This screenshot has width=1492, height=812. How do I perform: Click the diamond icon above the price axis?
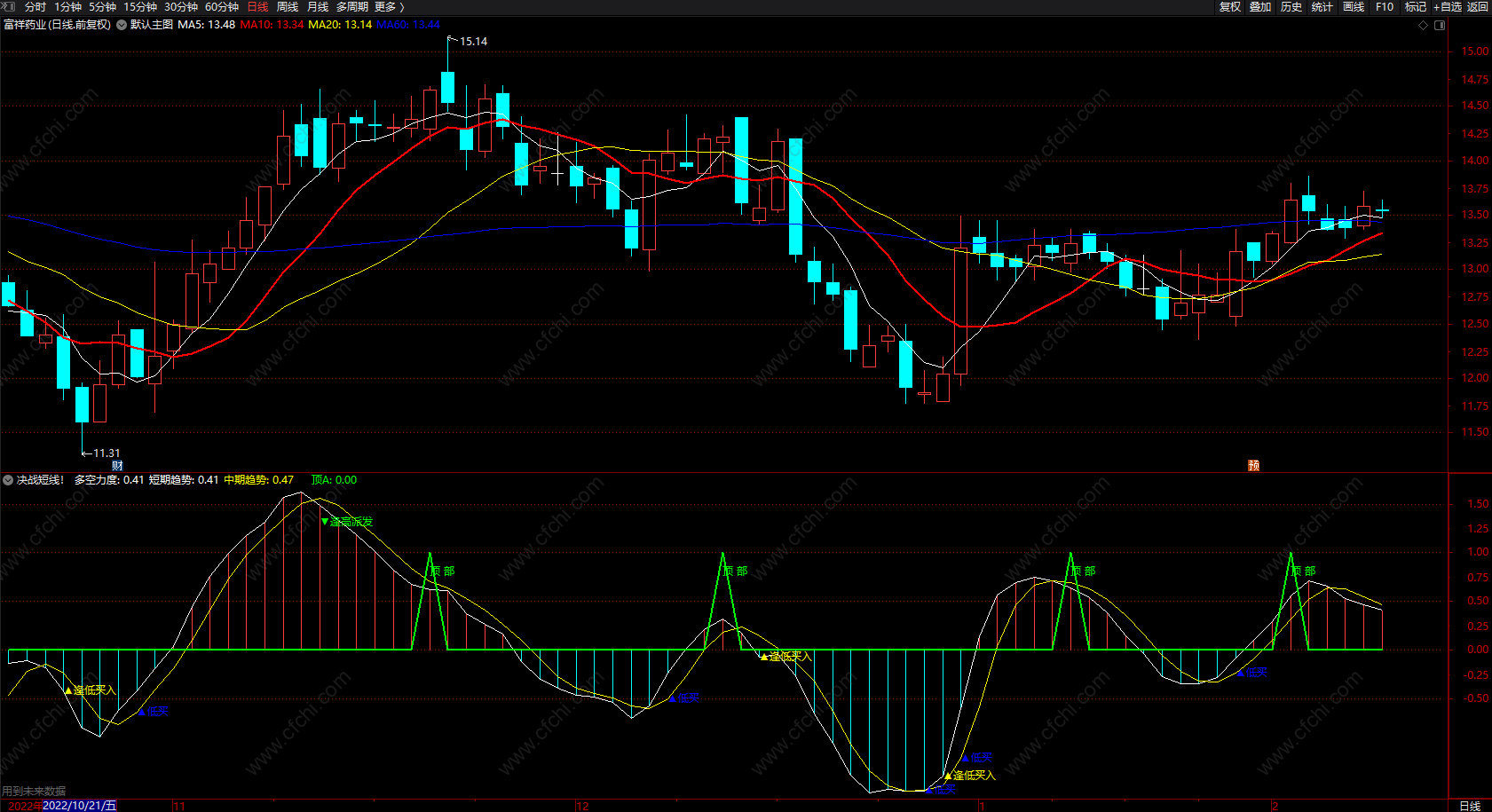[1423, 25]
